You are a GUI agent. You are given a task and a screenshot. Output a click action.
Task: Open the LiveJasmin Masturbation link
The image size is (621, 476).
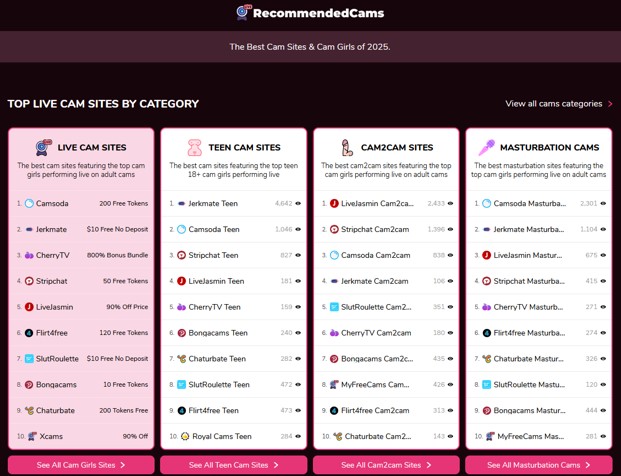pyautogui.click(x=528, y=255)
